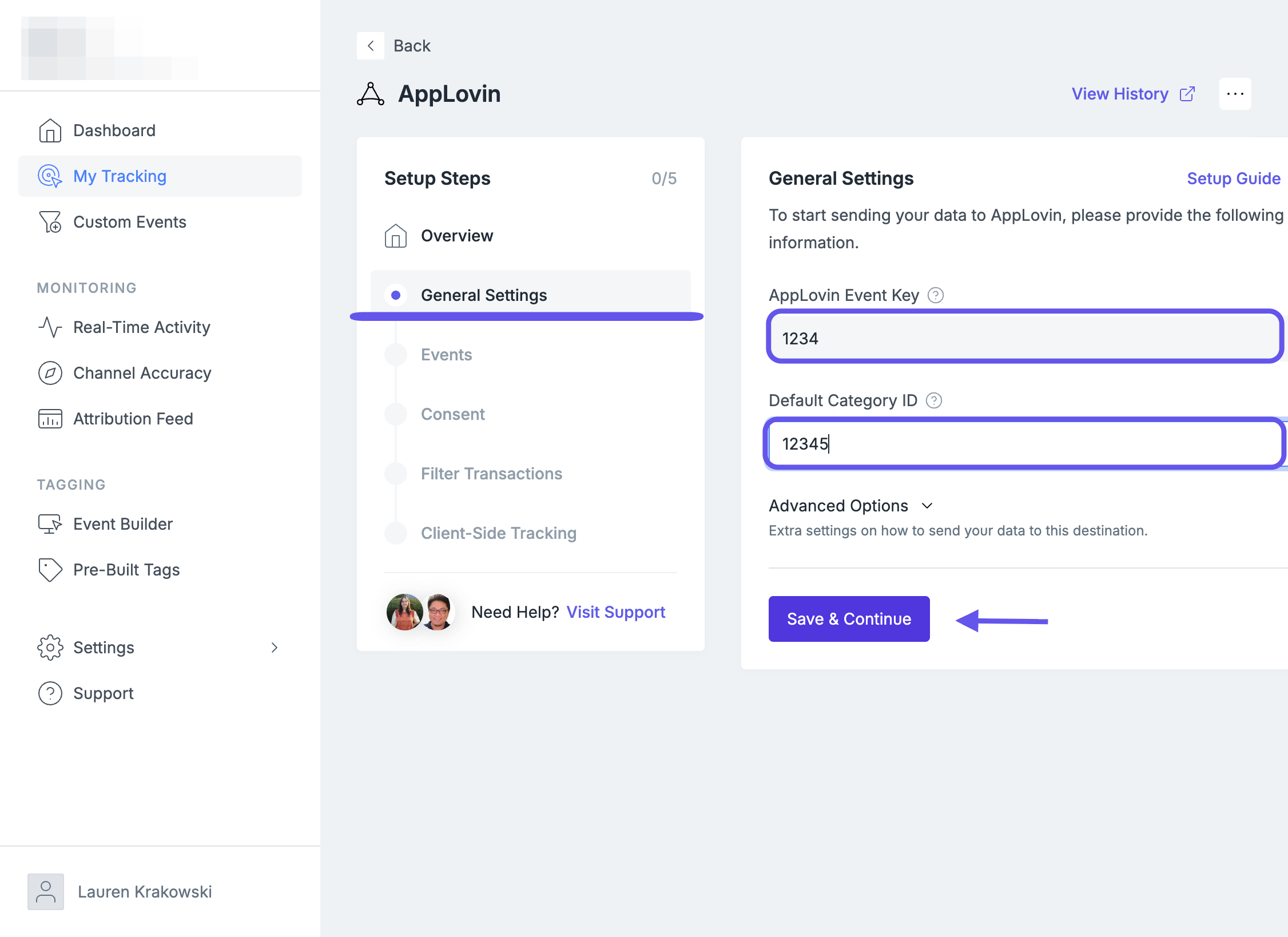The image size is (1288, 937).
Task: Click the Dashboard home icon
Action: click(x=50, y=130)
